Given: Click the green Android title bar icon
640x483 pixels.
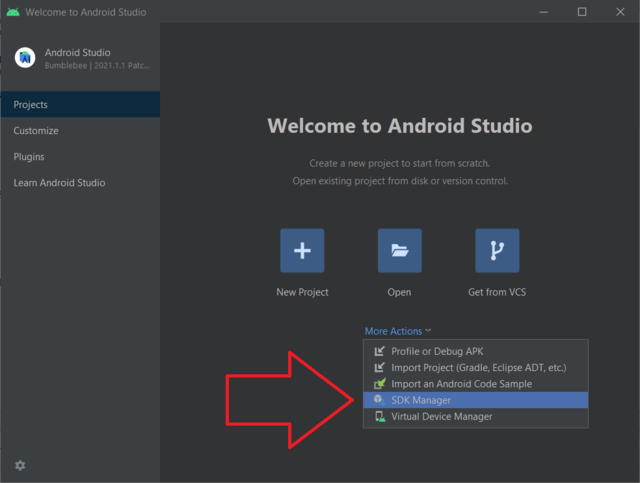Looking at the screenshot, I should point(13,12).
